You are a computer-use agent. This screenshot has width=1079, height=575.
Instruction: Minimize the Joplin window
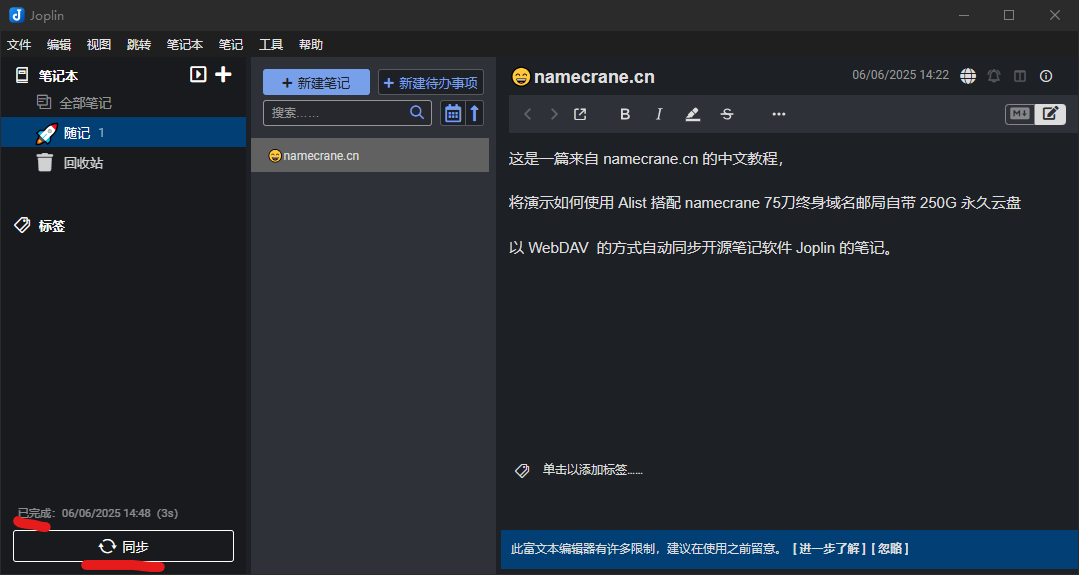click(963, 15)
